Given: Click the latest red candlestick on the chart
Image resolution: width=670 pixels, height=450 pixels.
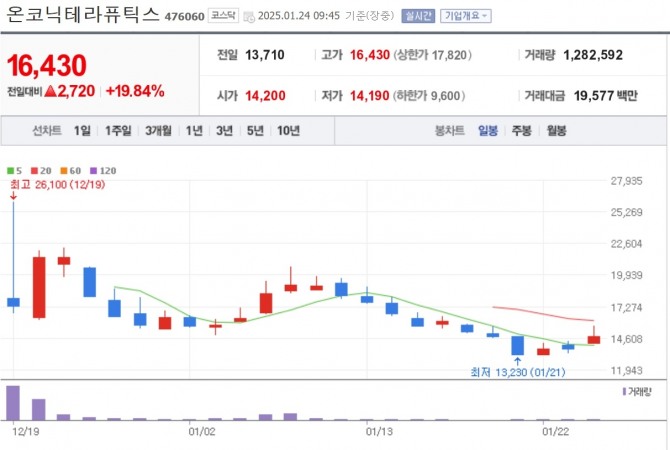Looking at the screenshot, I should pyautogui.click(x=594, y=340).
